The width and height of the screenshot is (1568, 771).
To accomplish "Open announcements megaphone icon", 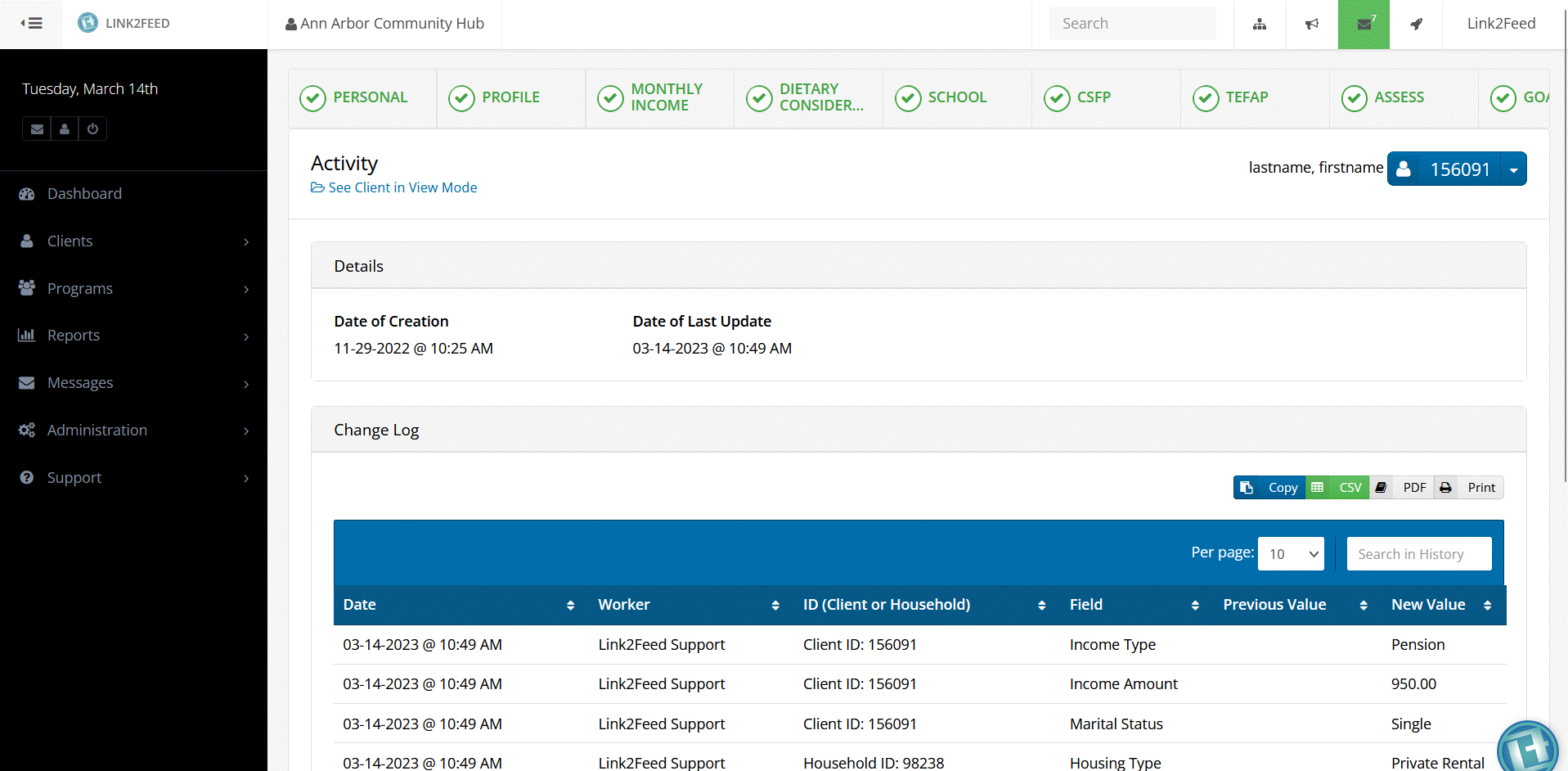I will click(x=1312, y=24).
